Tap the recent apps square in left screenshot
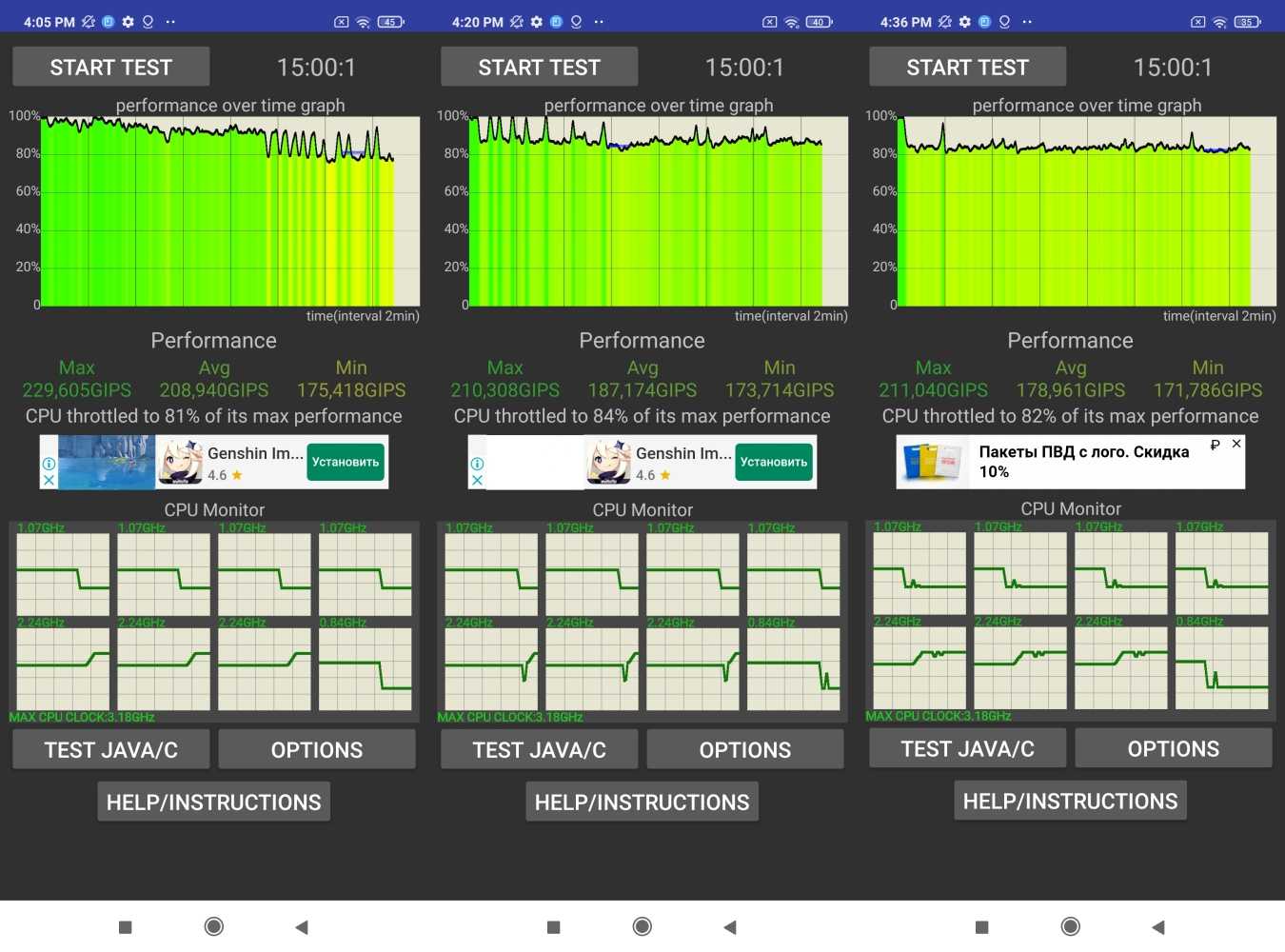1285x952 pixels. click(x=125, y=927)
